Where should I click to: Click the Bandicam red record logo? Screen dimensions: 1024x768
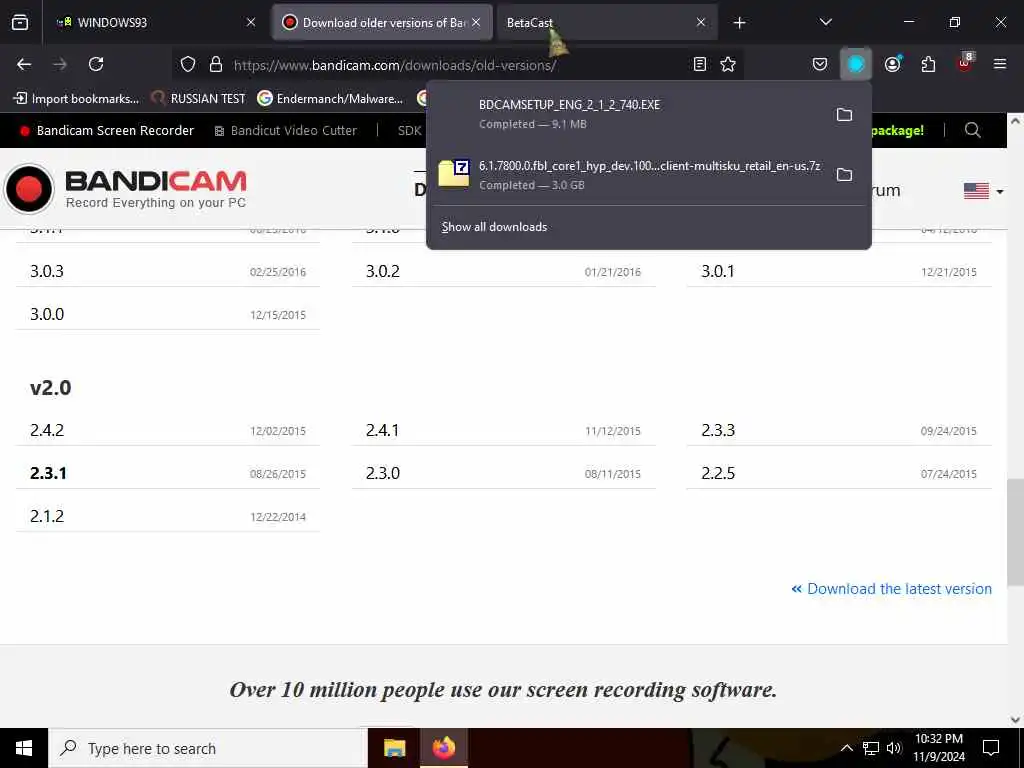click(29, 189)
